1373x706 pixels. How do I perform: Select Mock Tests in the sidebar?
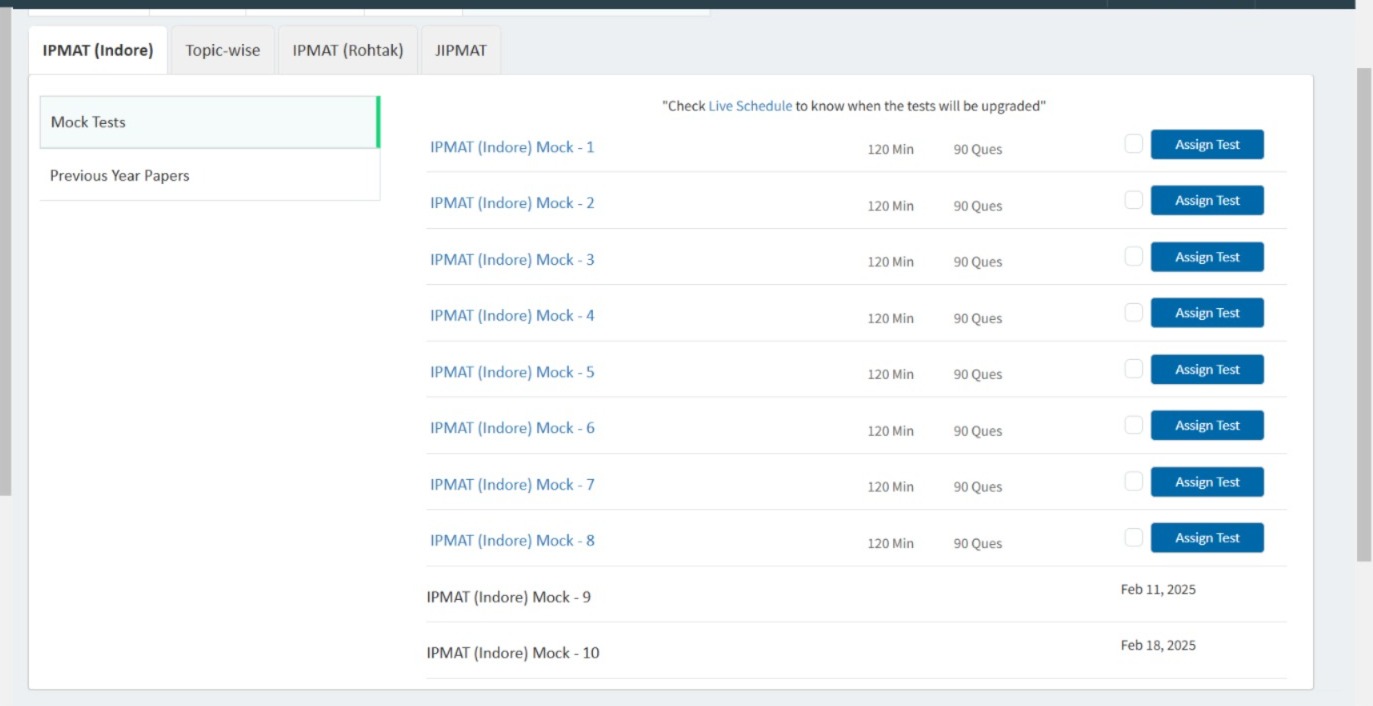click(x=208, y=122)
